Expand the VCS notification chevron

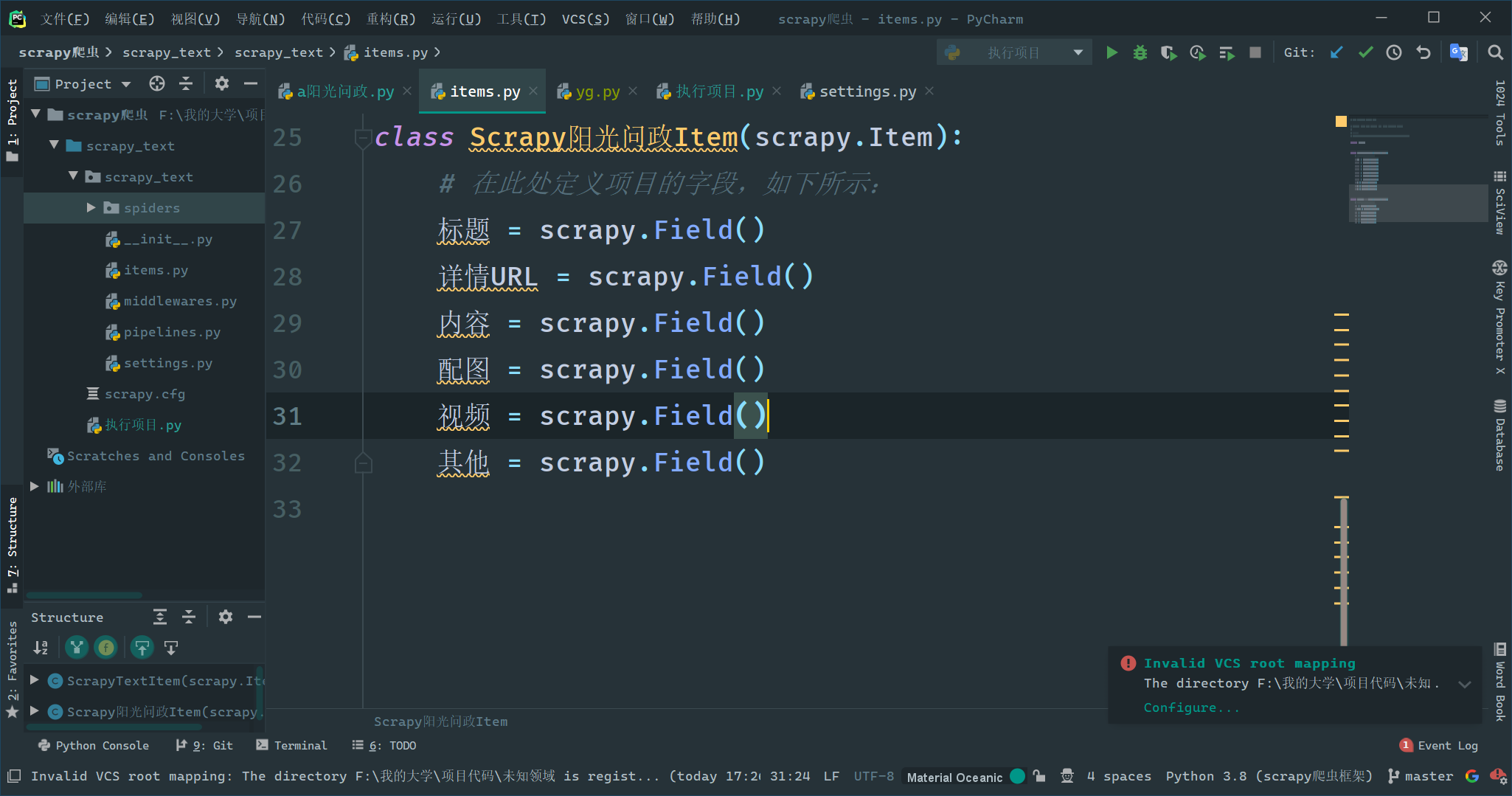click(1465, 684)
